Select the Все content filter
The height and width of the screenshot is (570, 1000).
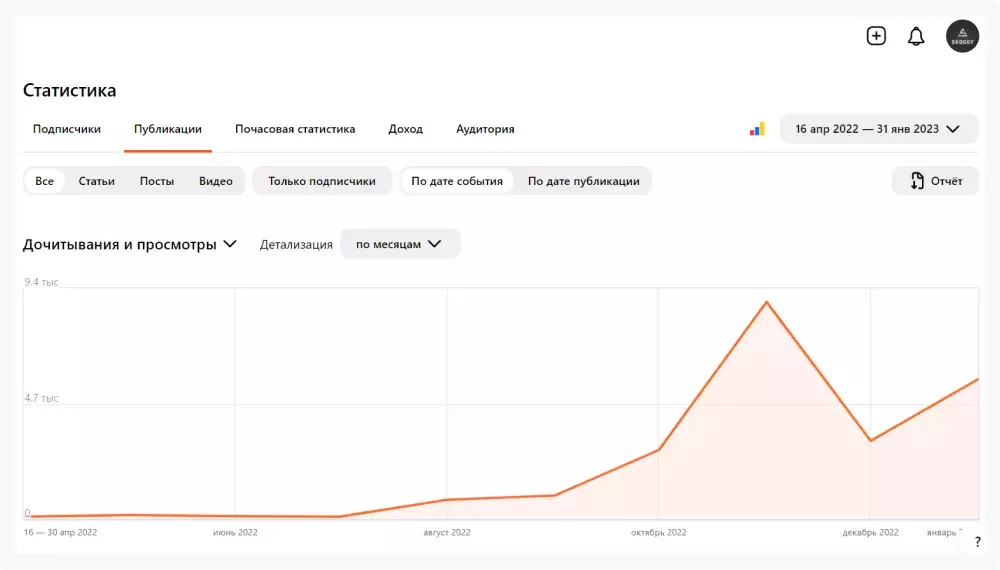pos(45,181)
